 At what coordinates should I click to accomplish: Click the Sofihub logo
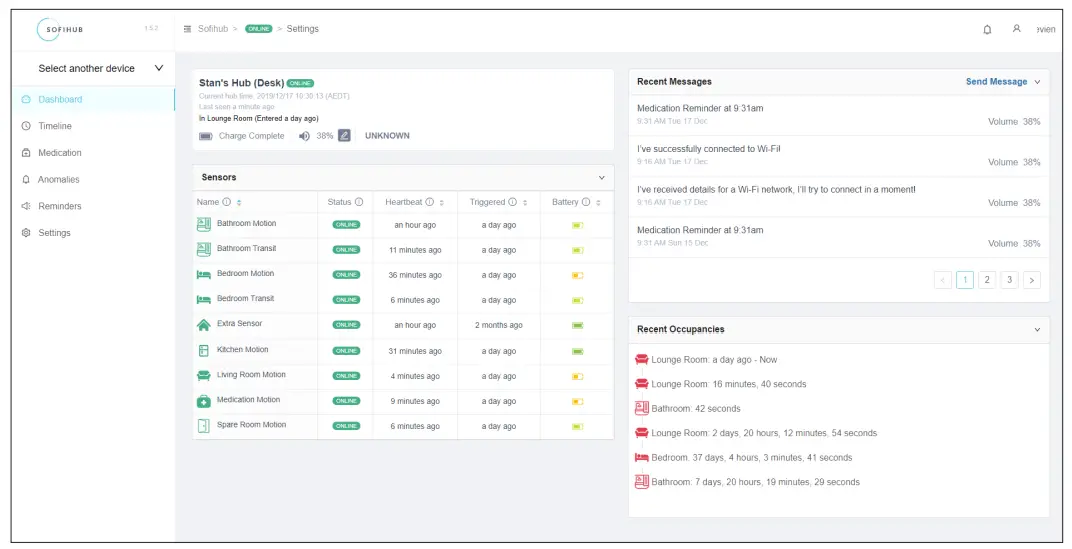click(62, 30)
